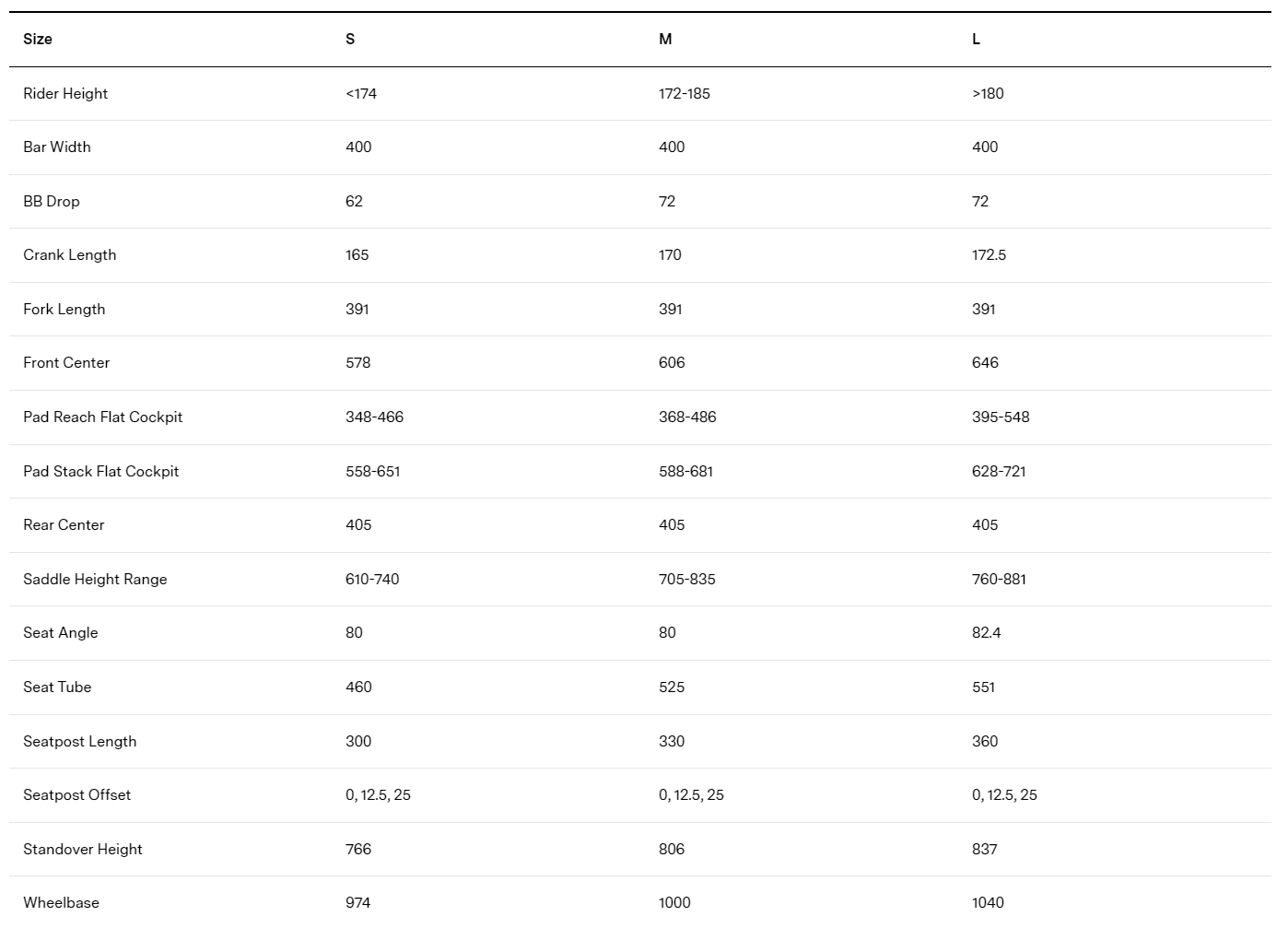Click the Size column header

38,39
